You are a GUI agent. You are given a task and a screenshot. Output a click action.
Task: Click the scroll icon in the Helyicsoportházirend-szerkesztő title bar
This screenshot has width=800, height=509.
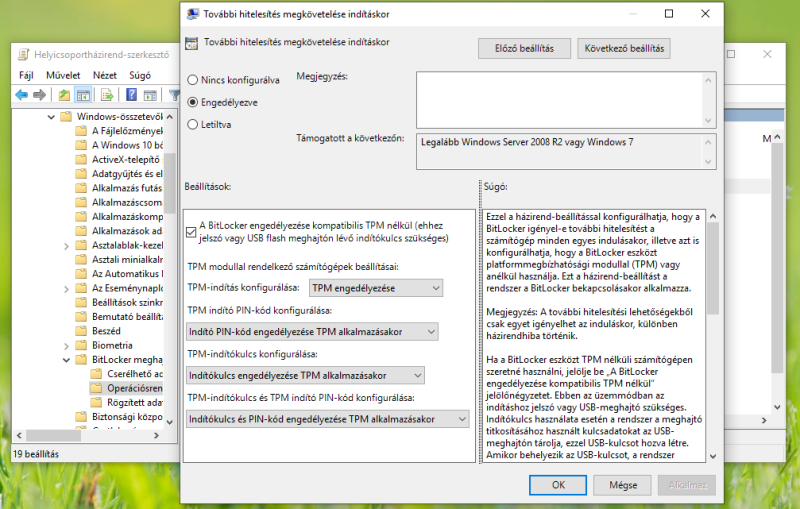point(23,54)
